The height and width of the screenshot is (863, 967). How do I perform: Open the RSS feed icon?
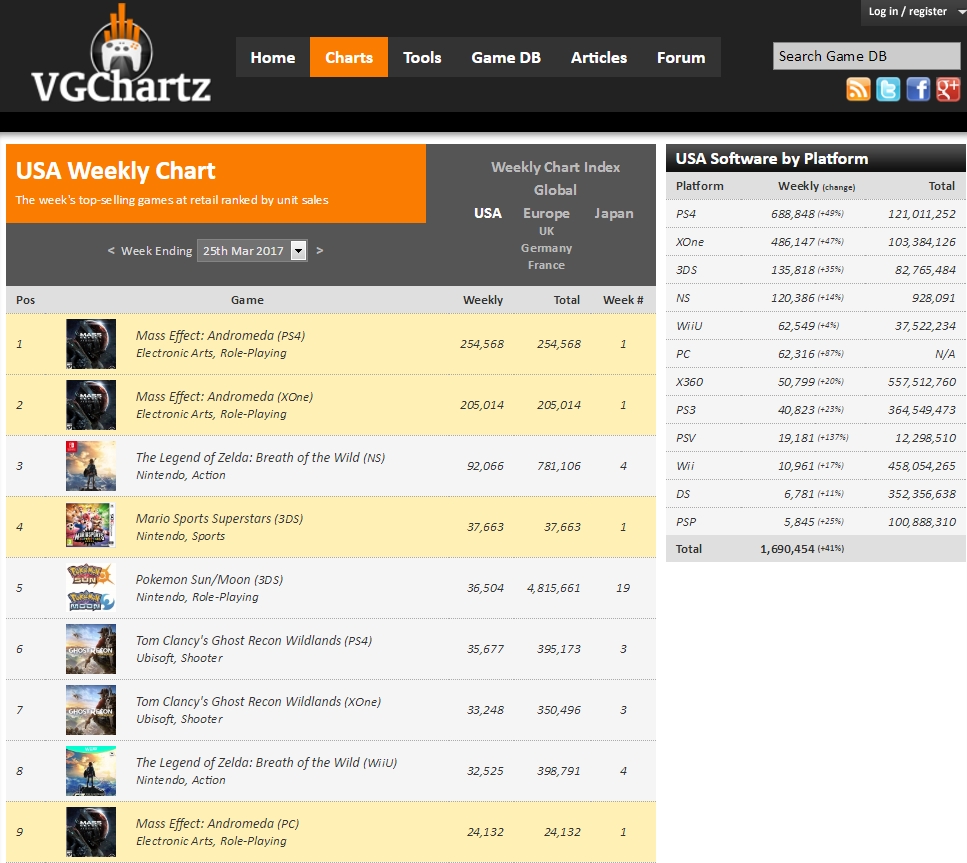(858, 89)
